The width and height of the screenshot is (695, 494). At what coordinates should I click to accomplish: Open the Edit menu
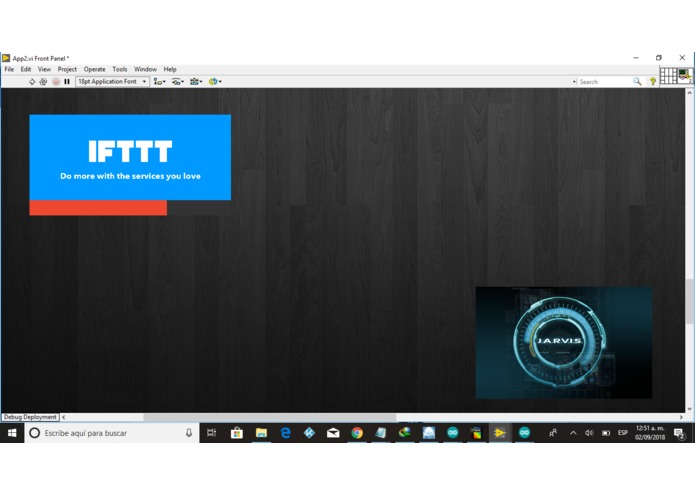(26, 69)
